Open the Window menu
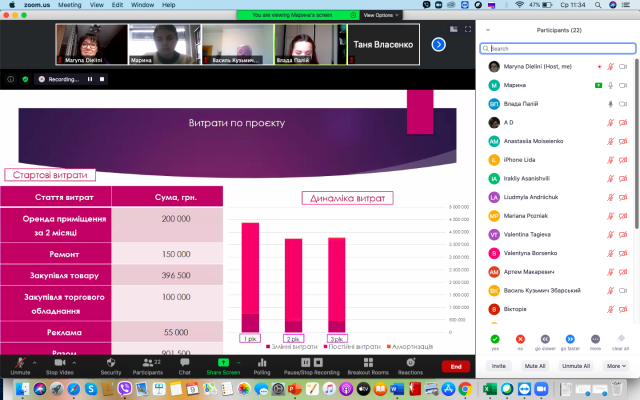 (142, 5)
